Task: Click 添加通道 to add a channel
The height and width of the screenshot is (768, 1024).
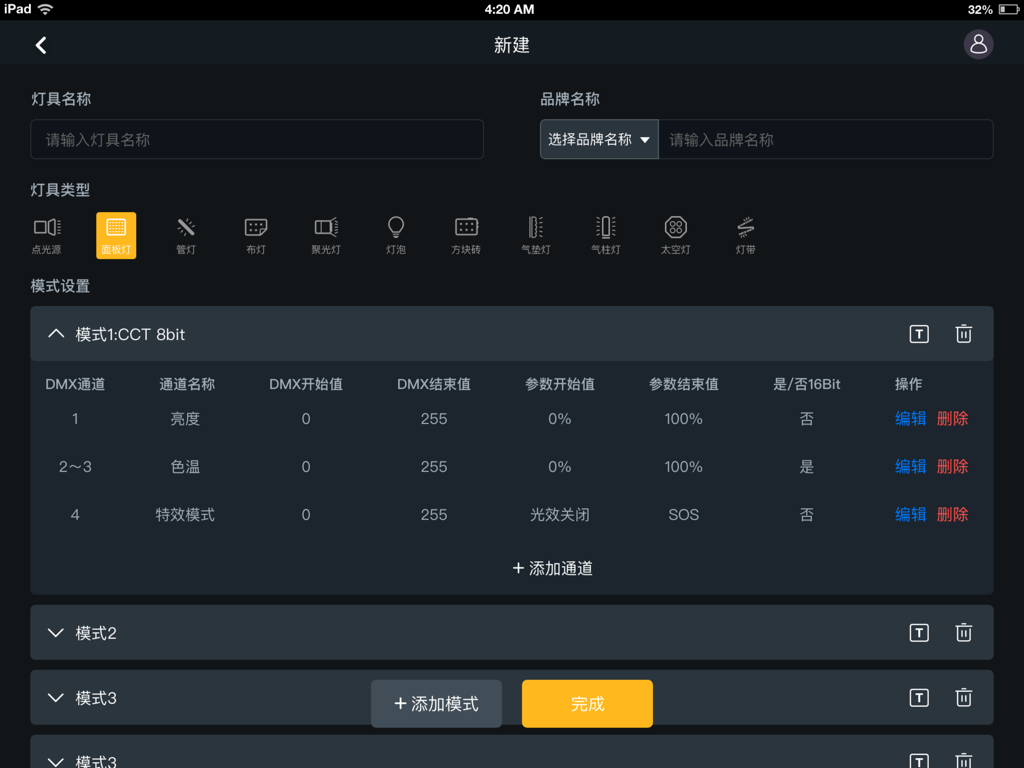Action: point(551,568)
